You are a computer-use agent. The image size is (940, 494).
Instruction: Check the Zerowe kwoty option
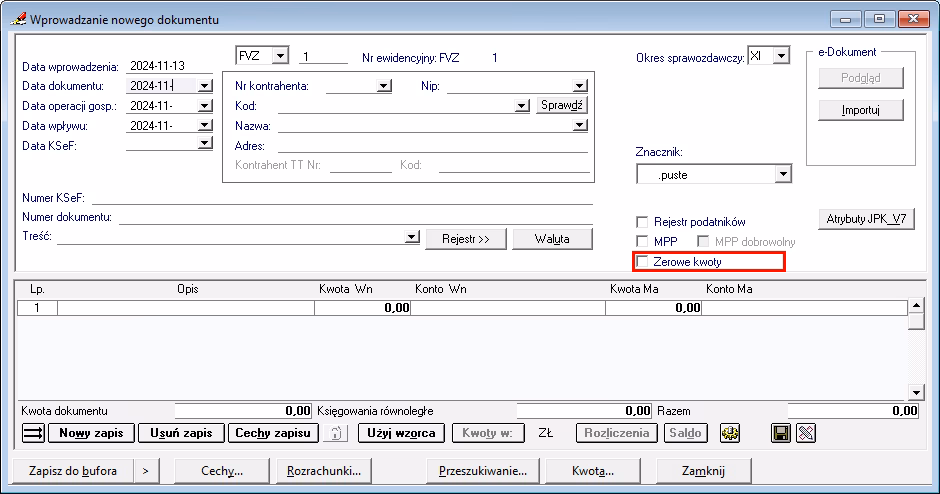point(644,262)
